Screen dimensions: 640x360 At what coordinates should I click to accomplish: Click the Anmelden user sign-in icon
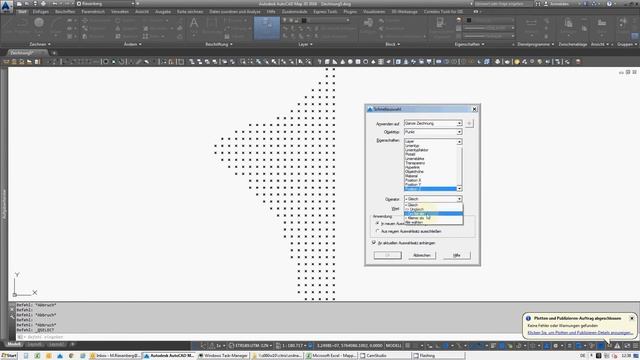[x=546, y=4]
